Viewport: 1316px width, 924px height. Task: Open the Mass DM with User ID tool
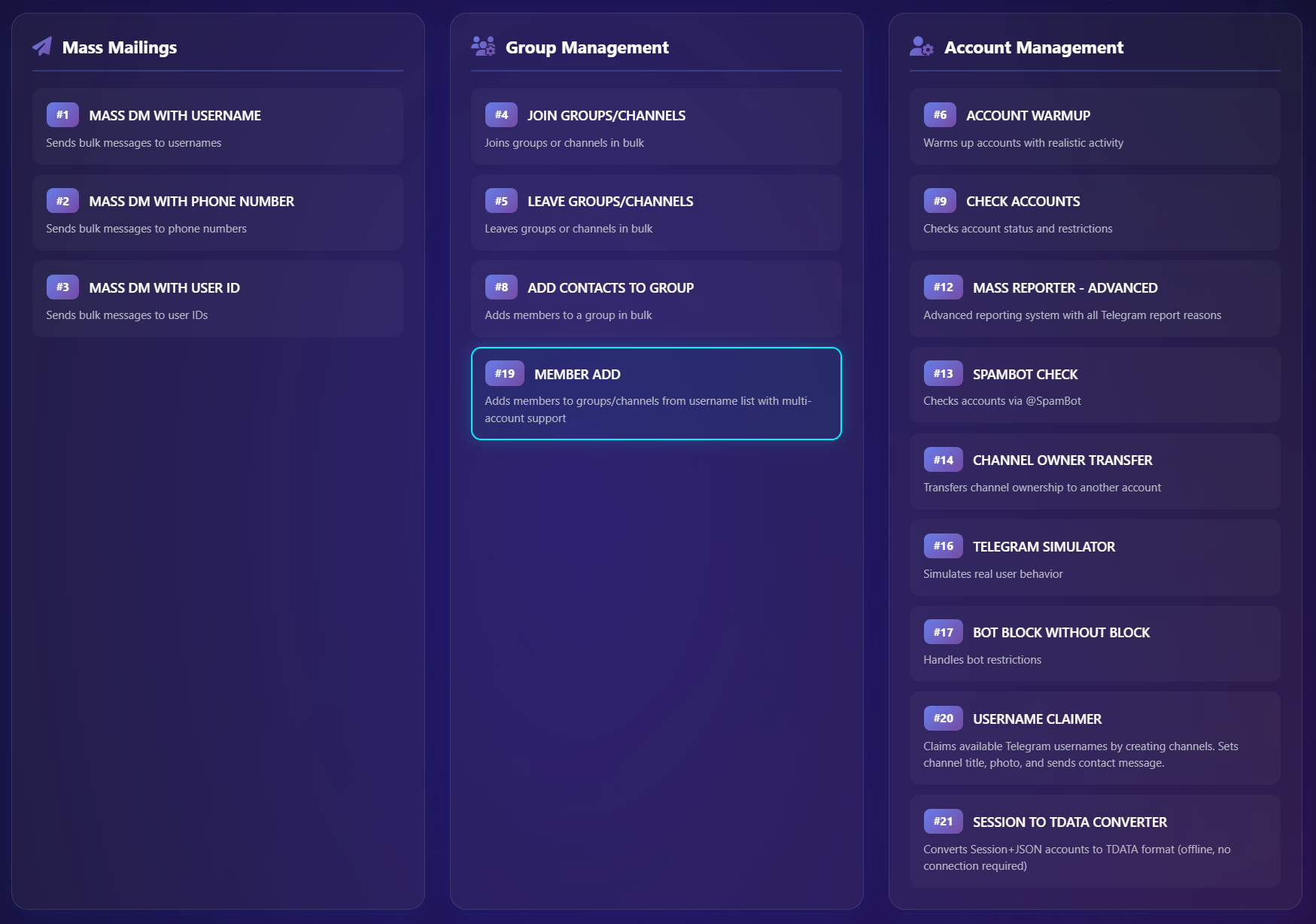[x=217, y=298]
